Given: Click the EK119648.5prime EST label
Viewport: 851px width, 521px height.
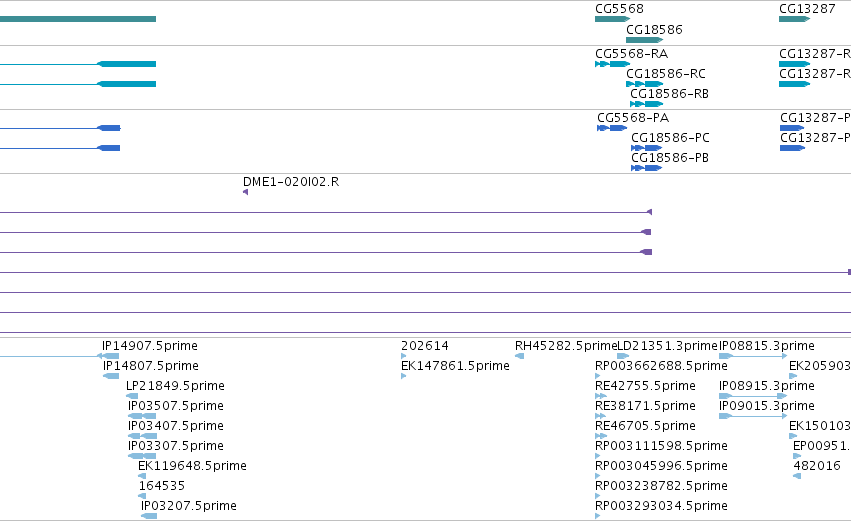Looking at the screenshot, I should tap(192, 466).
